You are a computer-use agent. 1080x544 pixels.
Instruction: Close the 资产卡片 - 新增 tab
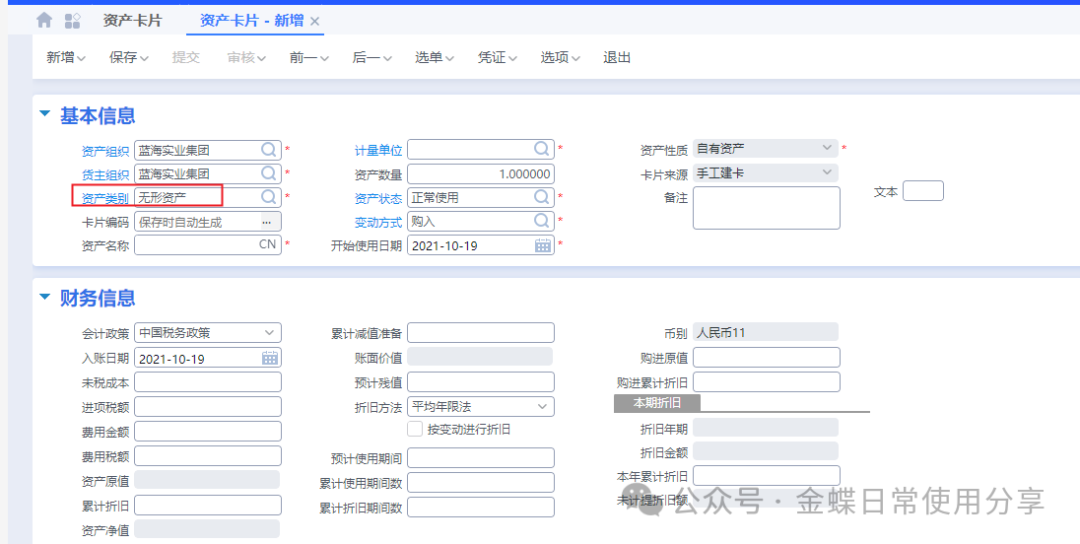[315, 21]
